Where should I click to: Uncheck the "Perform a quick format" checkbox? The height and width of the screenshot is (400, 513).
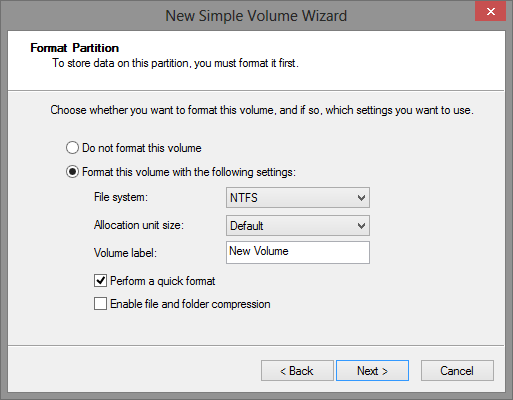[x=100, y=281]
